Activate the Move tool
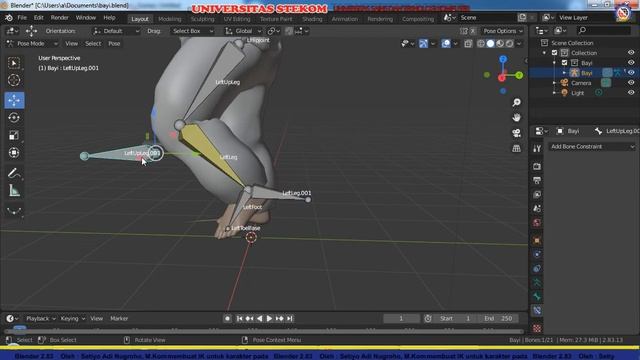640x360 pixels. (14, 100)
